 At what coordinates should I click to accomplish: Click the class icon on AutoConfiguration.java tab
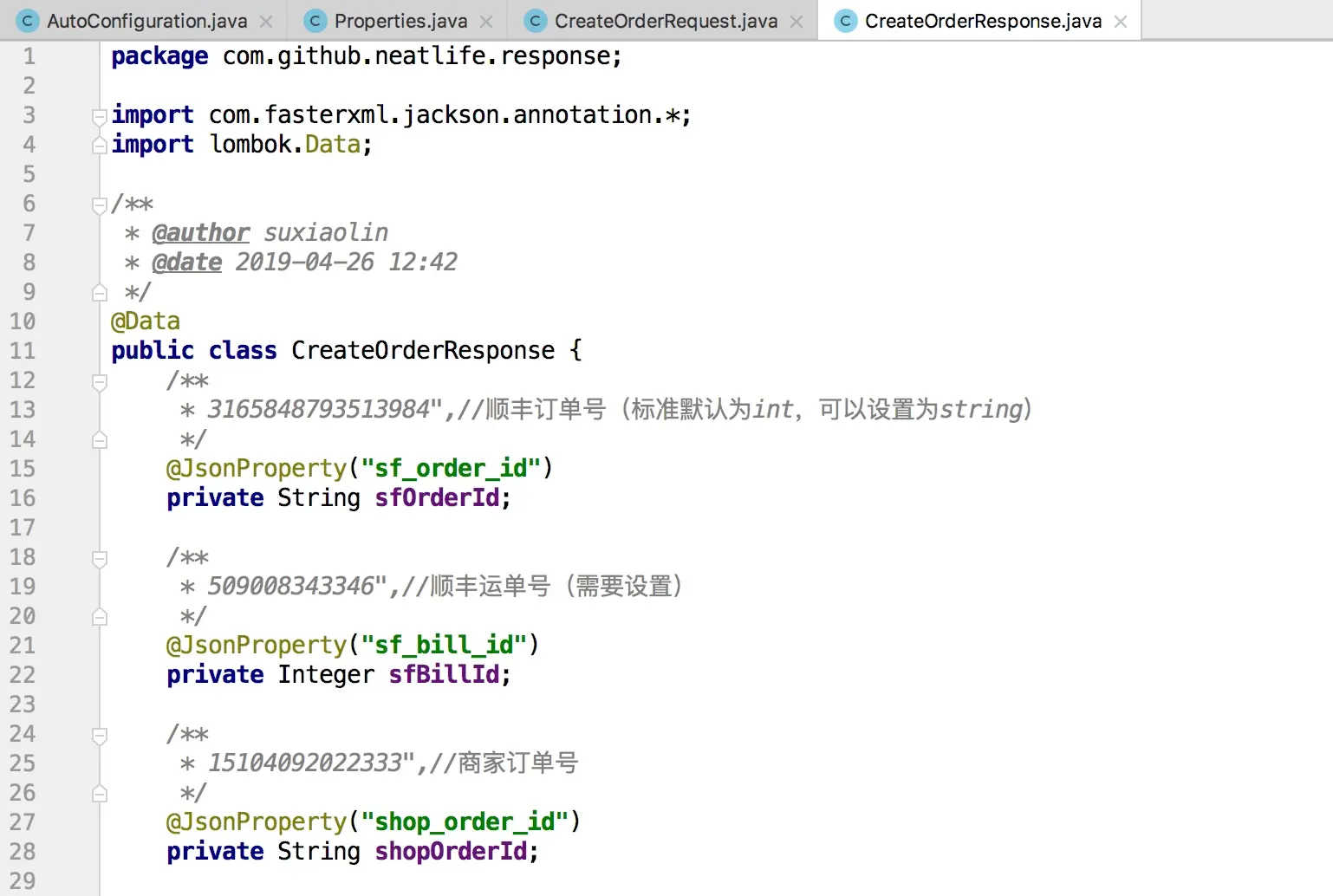(x=29, y=21)
